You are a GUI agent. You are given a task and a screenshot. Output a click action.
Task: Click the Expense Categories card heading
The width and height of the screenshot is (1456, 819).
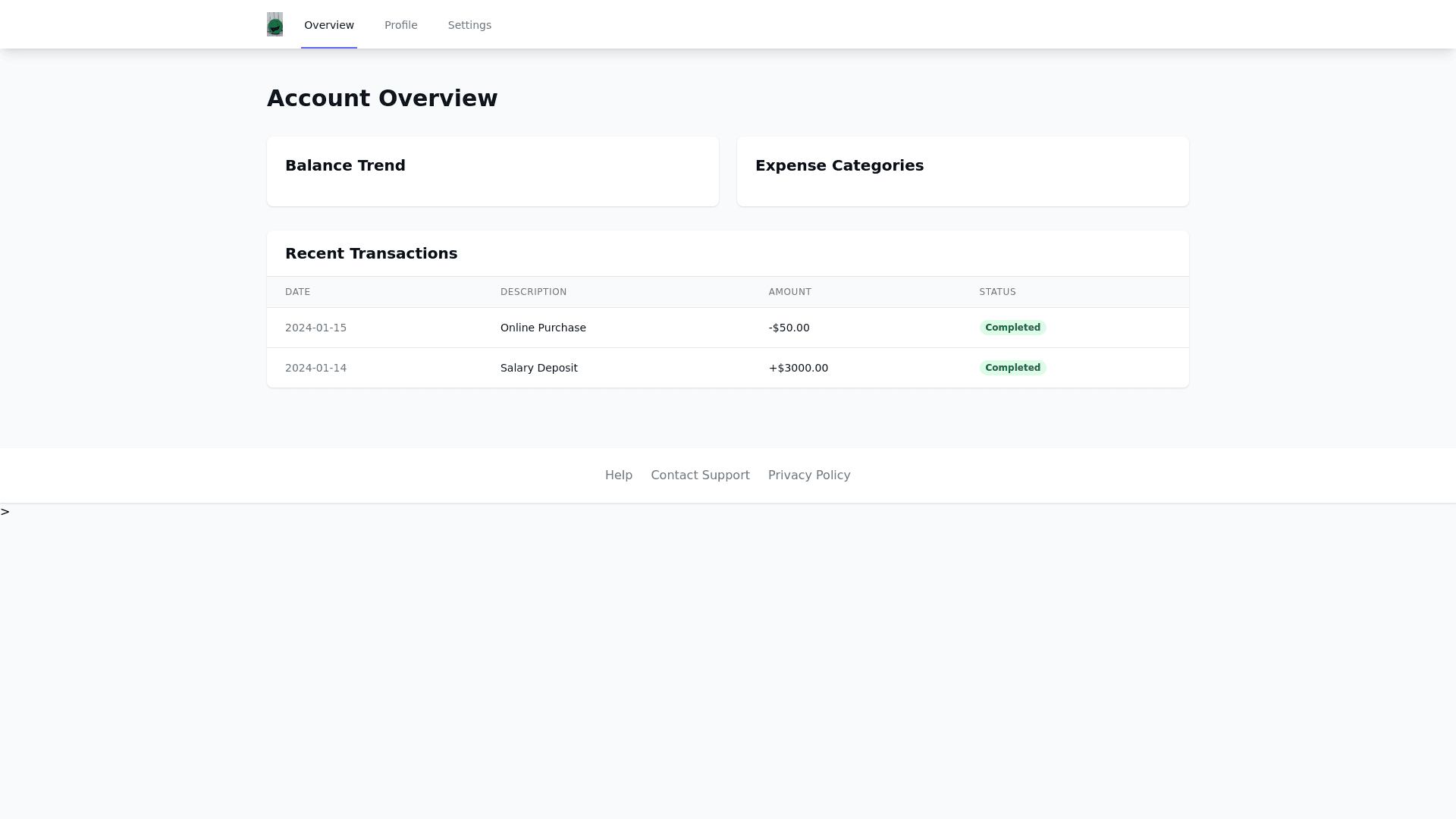click(x=839, y=165)
